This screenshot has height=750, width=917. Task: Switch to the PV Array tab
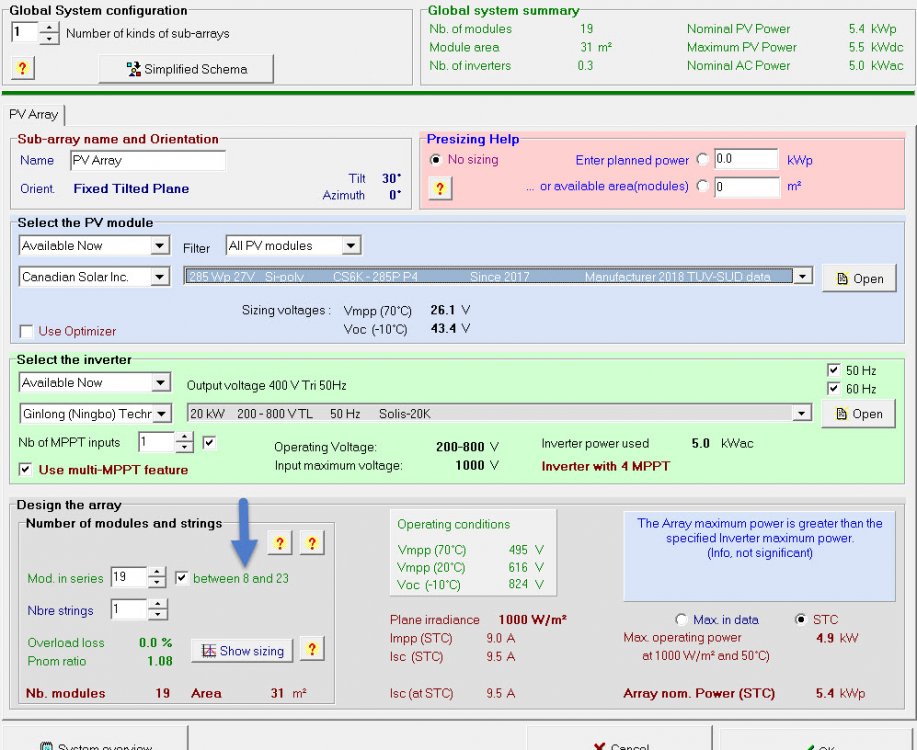point(34,114)
